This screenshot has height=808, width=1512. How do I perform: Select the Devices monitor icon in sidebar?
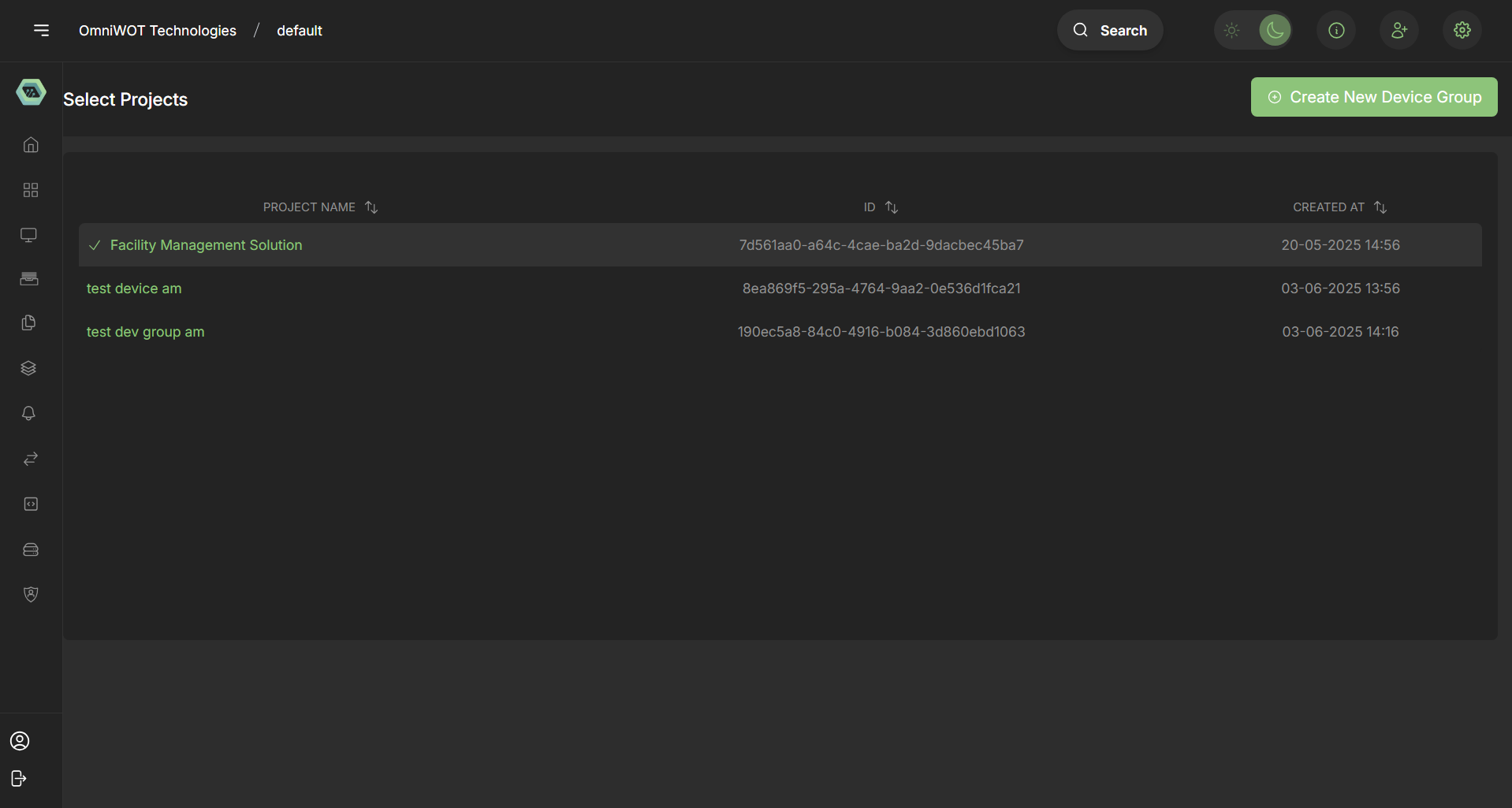click(x=29, y=234)
